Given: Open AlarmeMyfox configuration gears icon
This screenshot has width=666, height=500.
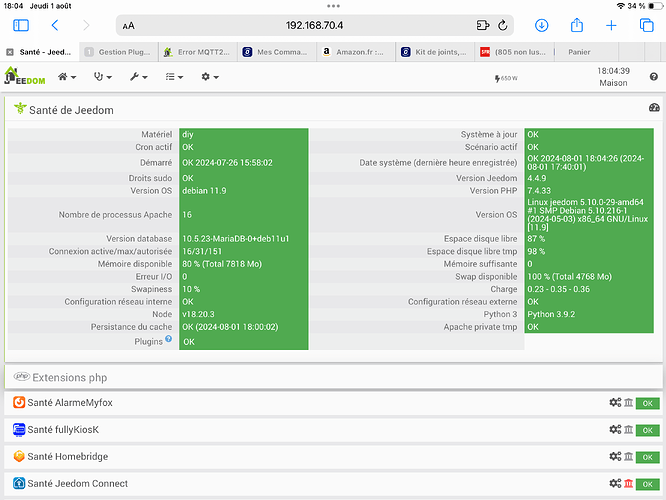Looking at the screenshot, I should coord(615,402).
